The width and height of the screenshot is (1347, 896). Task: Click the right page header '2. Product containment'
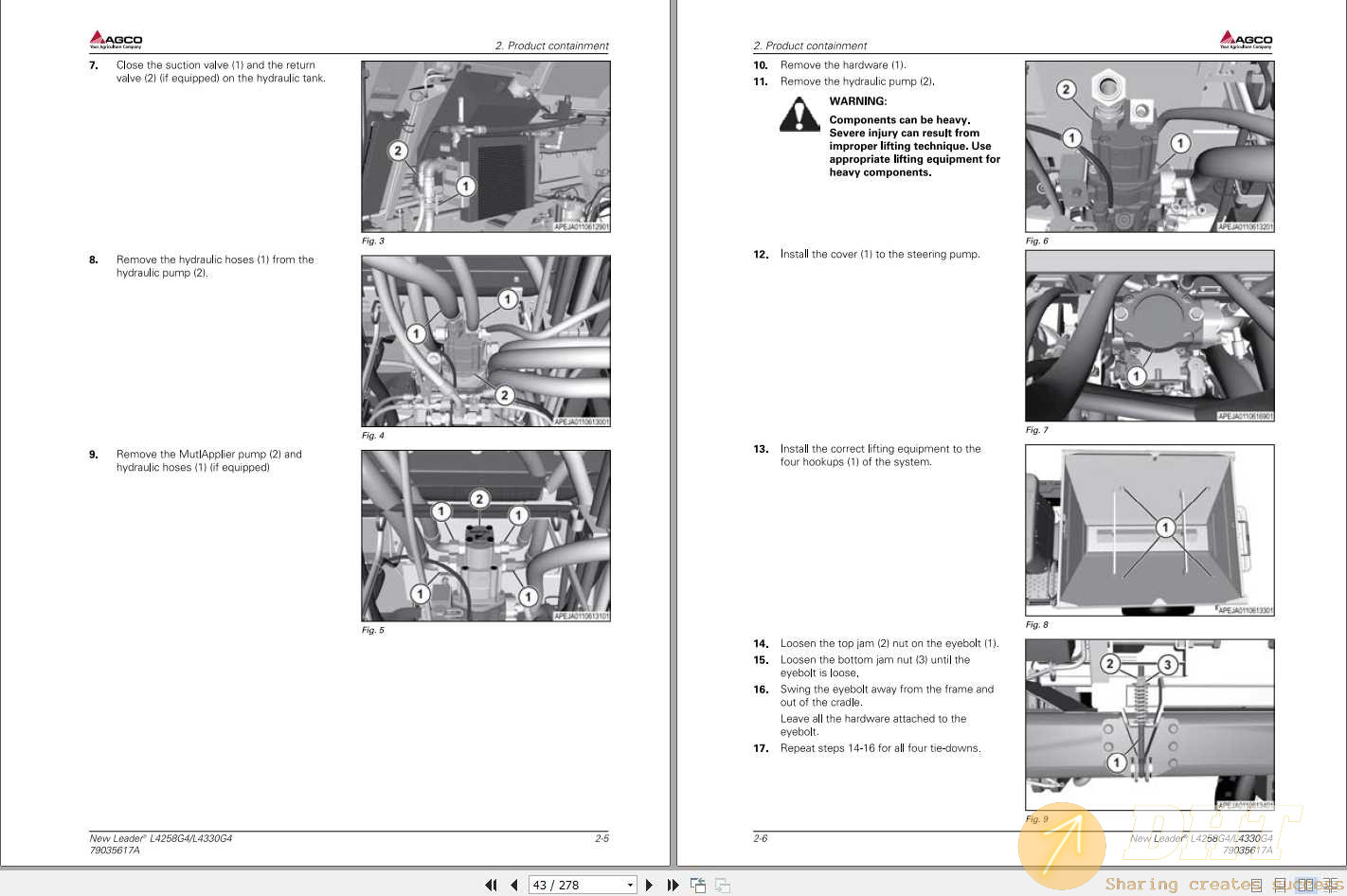click(x=810, y=45)
